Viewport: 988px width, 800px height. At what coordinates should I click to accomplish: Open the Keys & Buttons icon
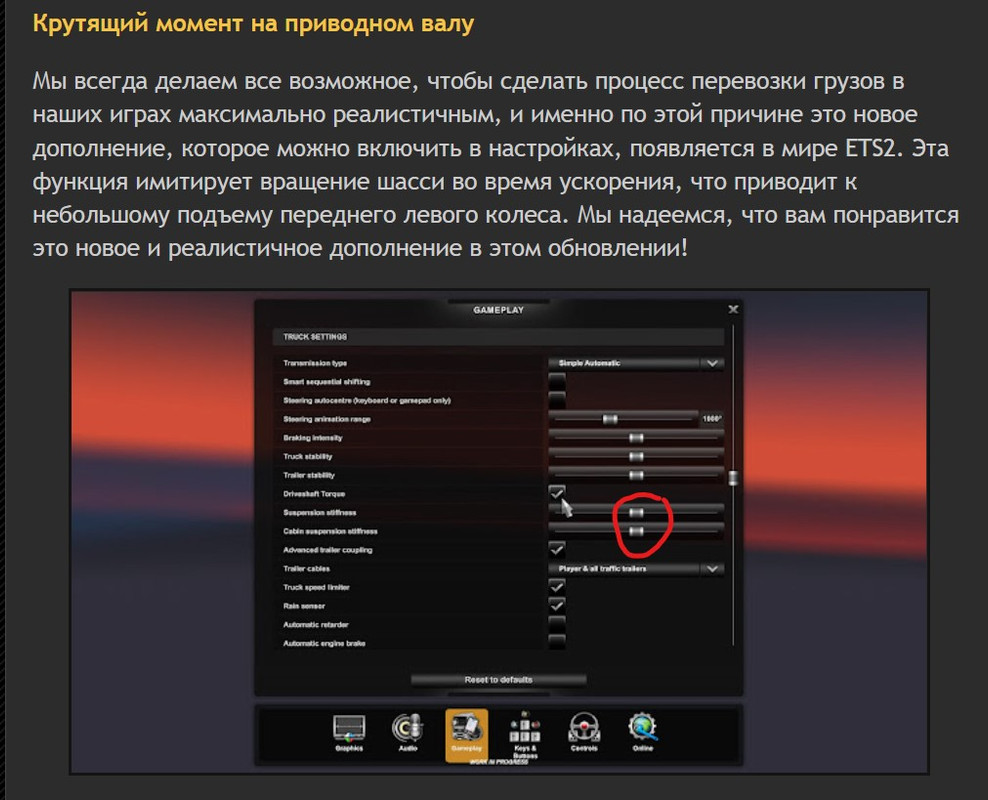pos(525,735)
